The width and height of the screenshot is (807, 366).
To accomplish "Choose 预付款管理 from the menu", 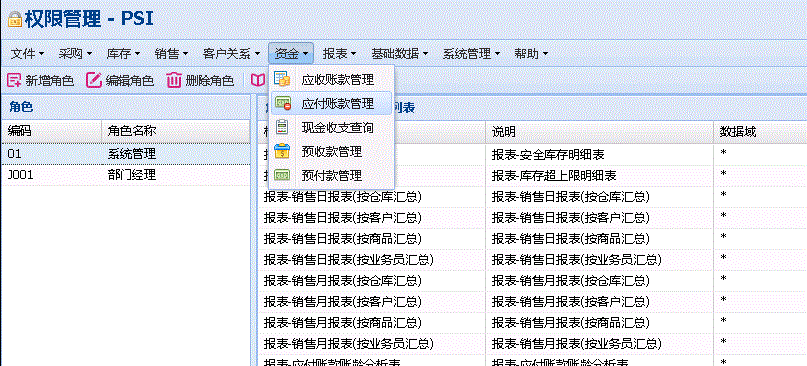I will [x=331, y=176].
